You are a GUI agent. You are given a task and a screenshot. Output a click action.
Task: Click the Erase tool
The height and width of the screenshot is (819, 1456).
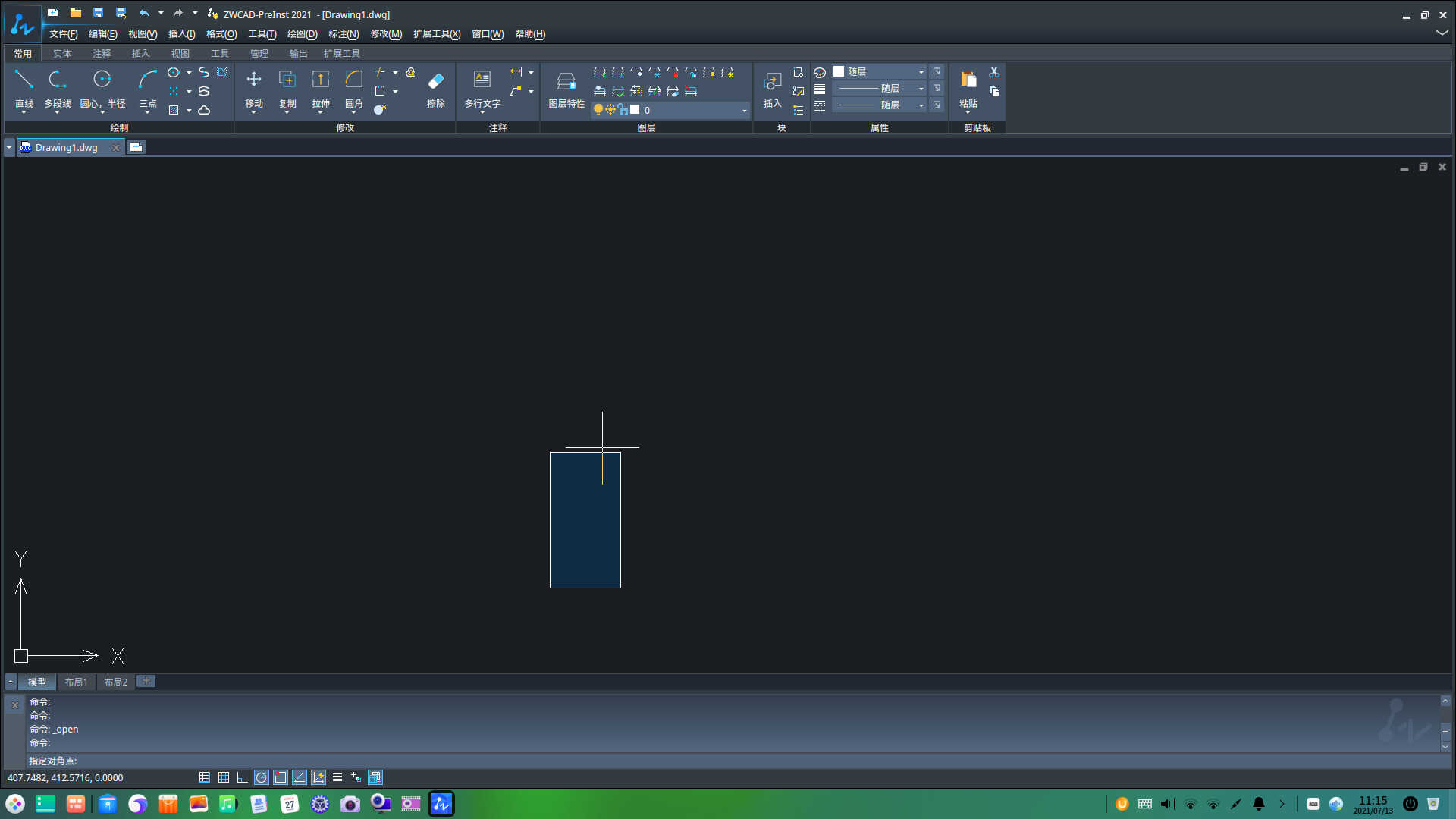(x=437, y=82)
